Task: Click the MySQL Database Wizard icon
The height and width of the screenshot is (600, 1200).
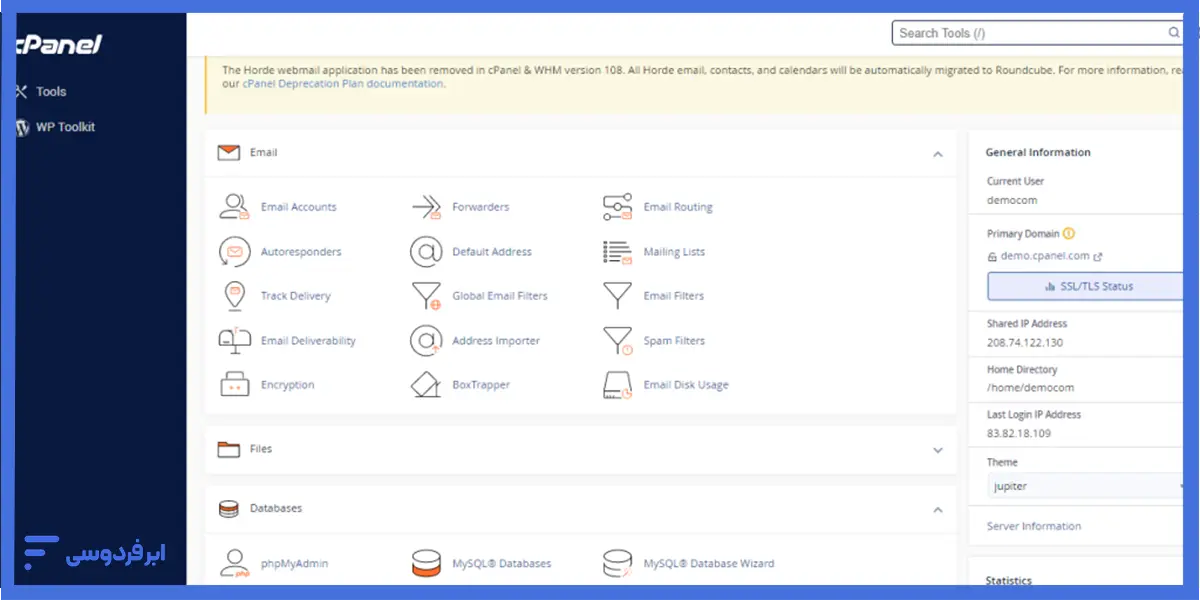Action: pos(618,564)
